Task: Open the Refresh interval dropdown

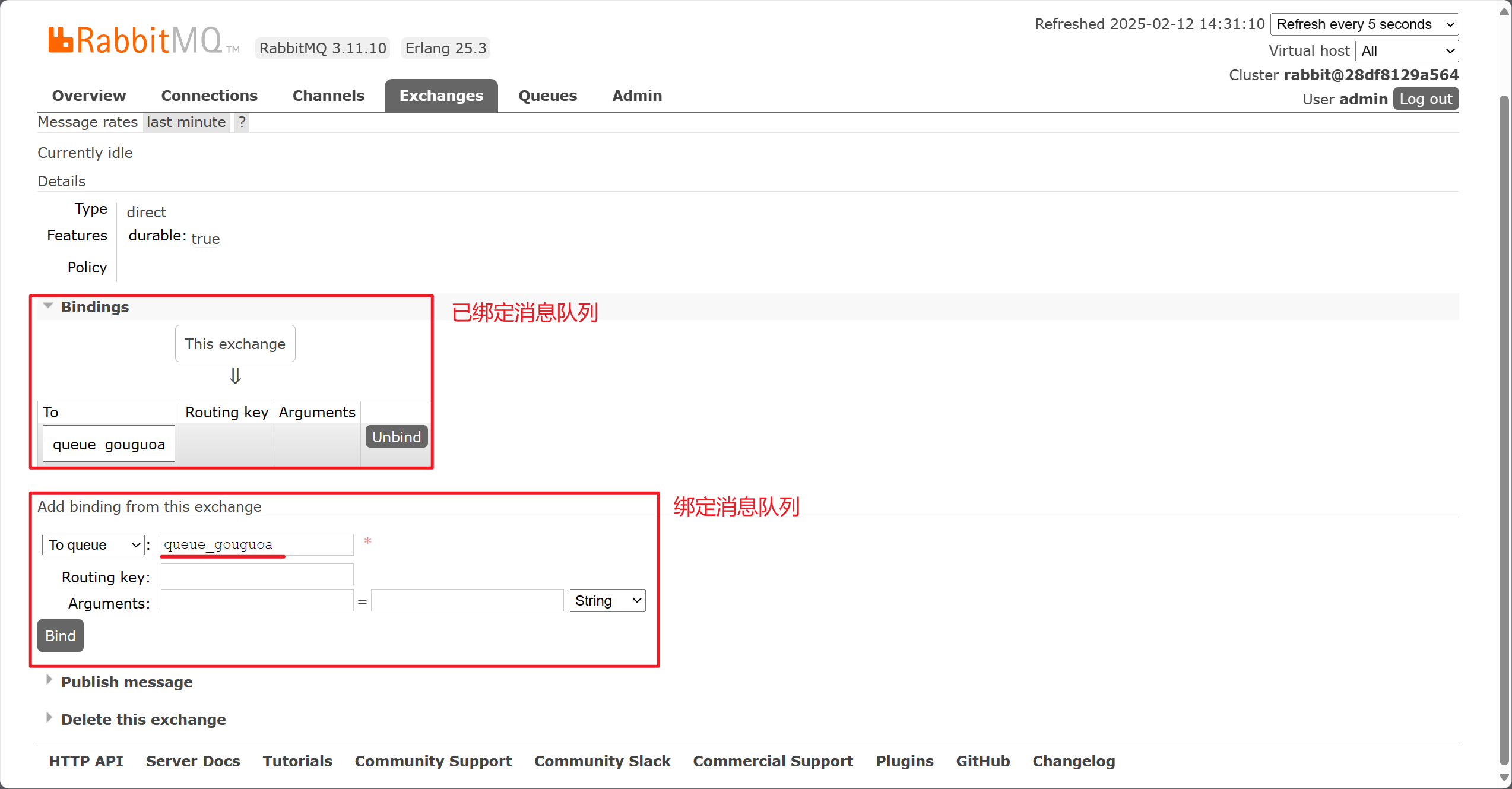Action: coord(1364,24)
